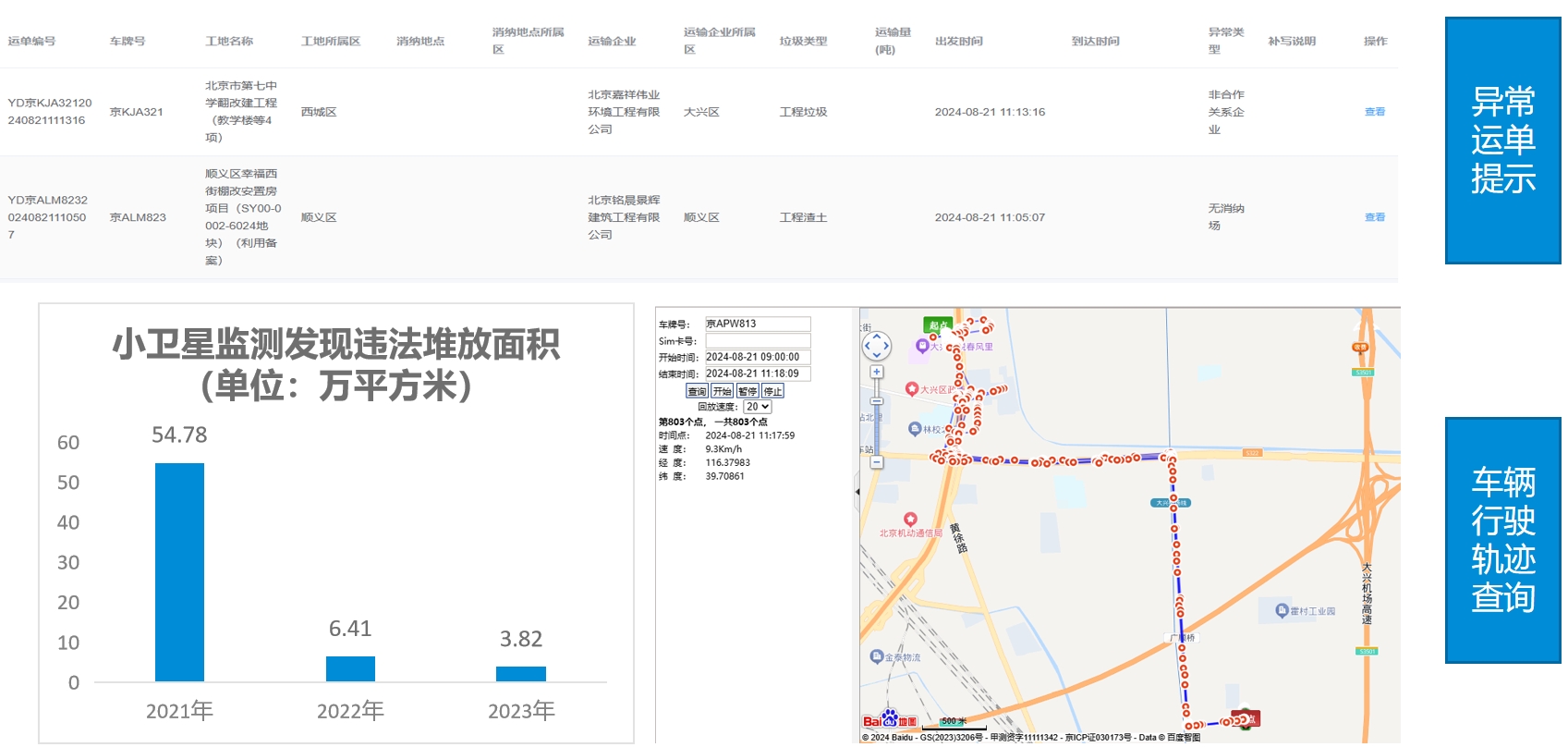Click the 结束时间 date field
This screenshot has width=1568, height=747.
(758, 373)
